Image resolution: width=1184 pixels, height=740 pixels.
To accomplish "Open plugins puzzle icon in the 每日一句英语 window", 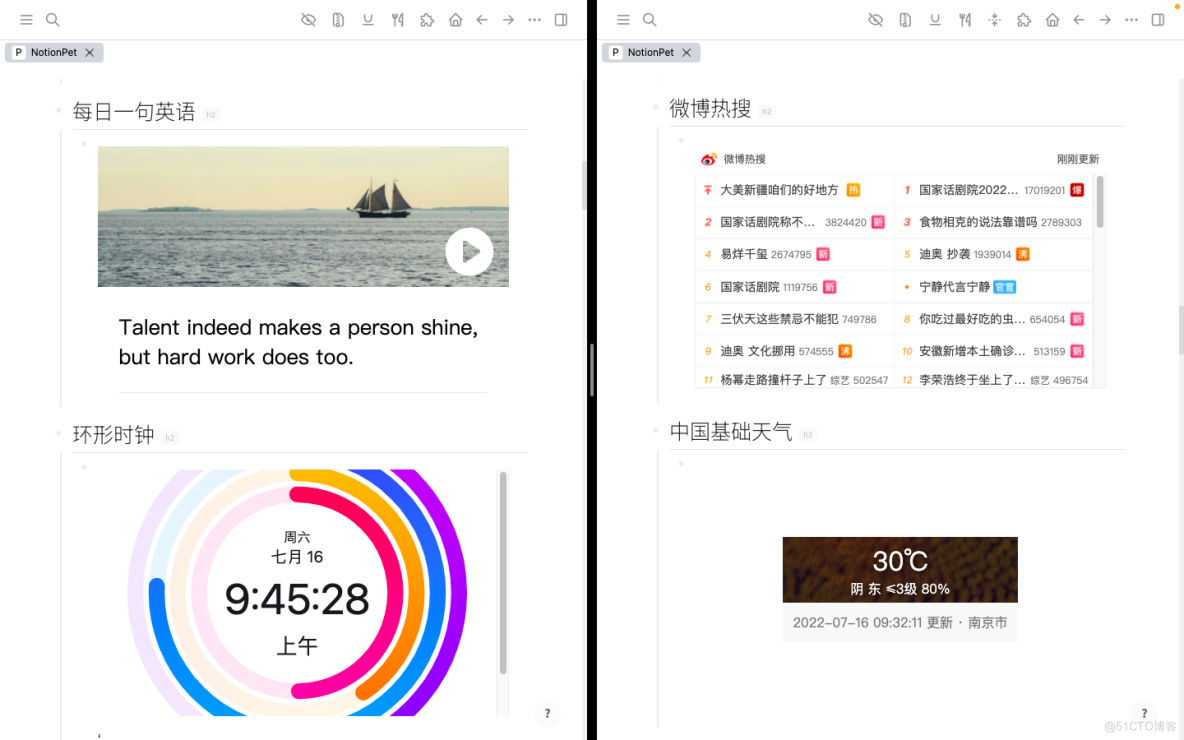I will pyautogui.click(x=427, y=20).
